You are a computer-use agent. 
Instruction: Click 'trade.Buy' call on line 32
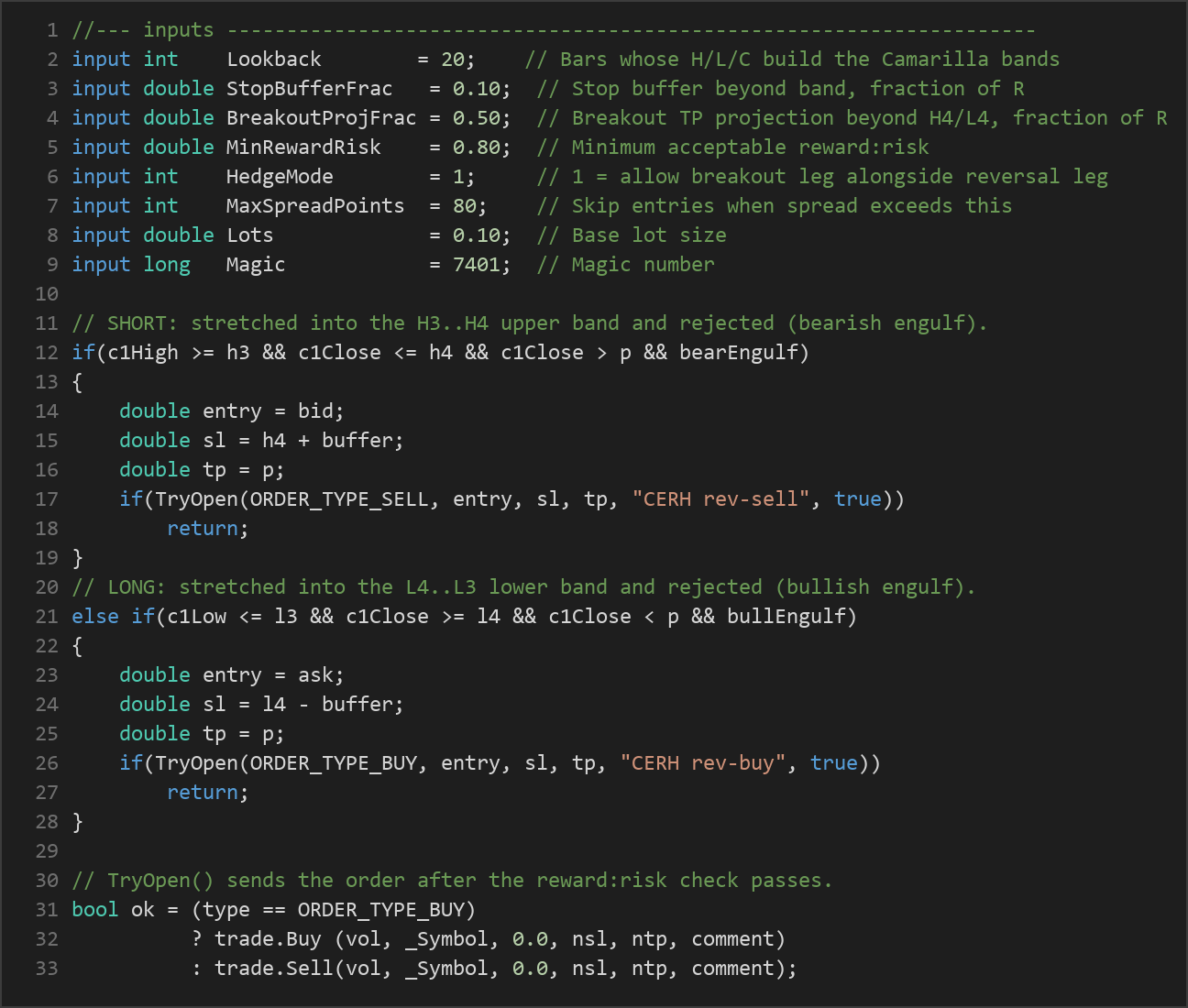coord(268,939)
